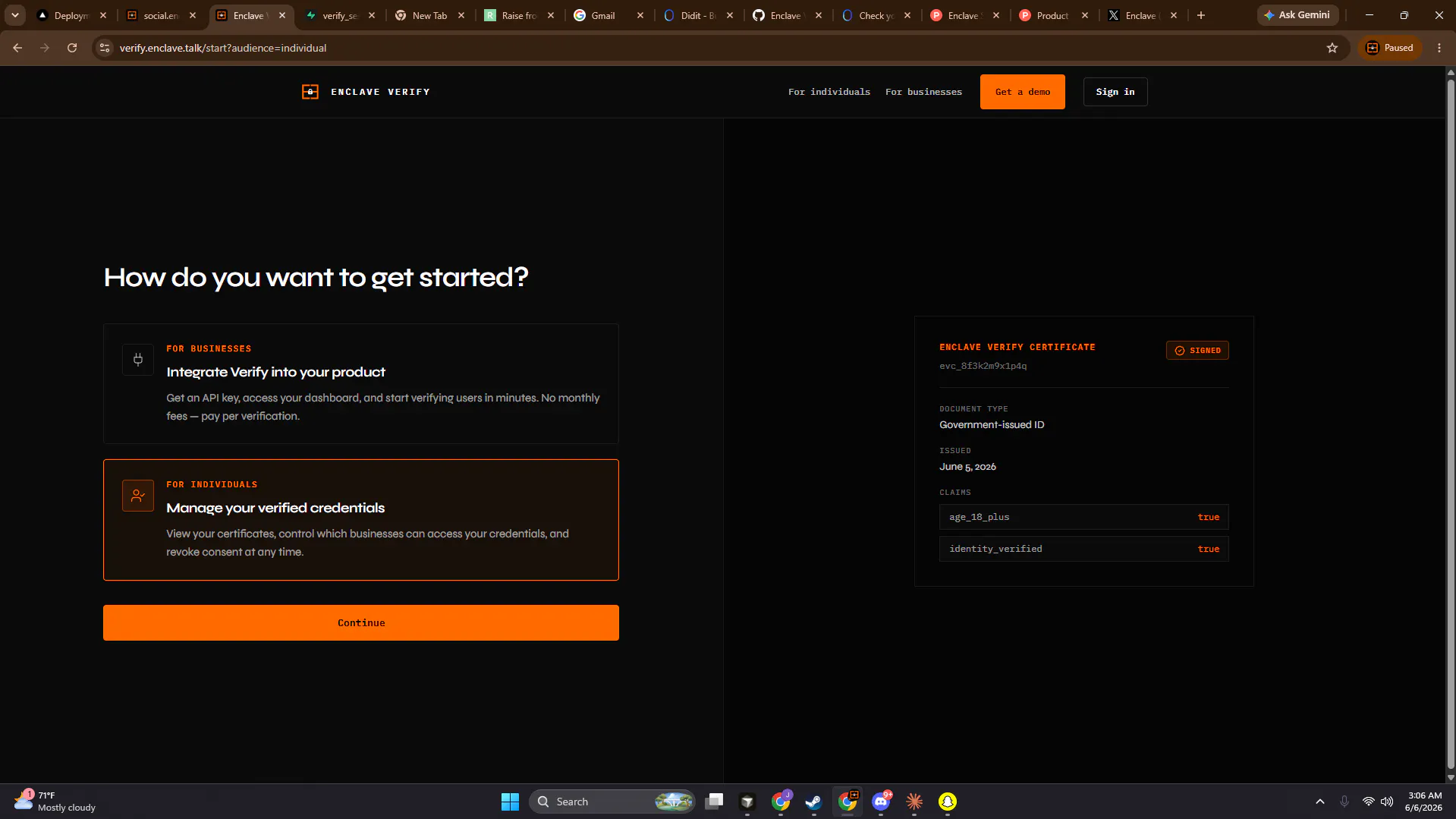Switch to the Didit browser tab
The image size is (1456, 819).
point(698,15)
